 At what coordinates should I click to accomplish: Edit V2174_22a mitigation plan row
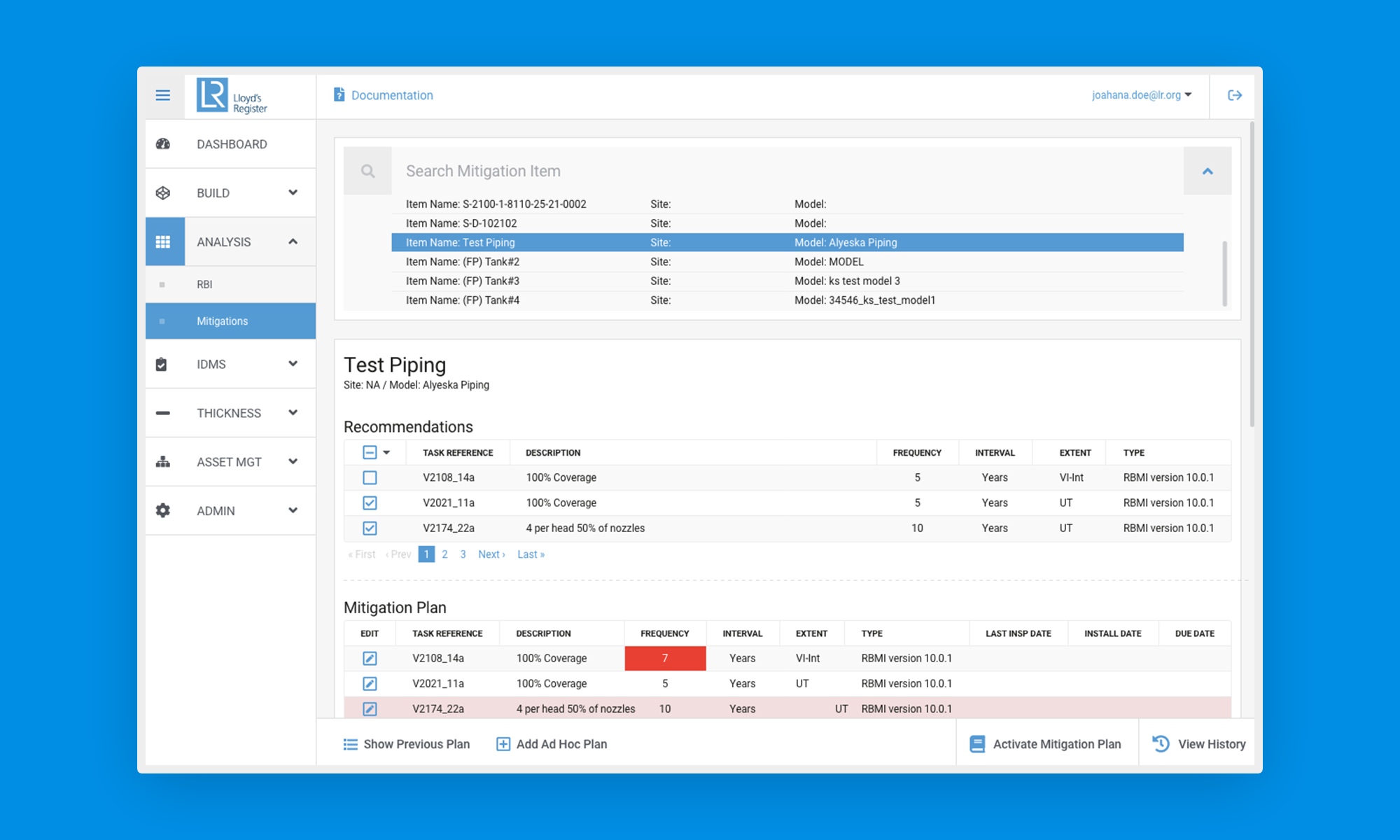tap(370, 708)
